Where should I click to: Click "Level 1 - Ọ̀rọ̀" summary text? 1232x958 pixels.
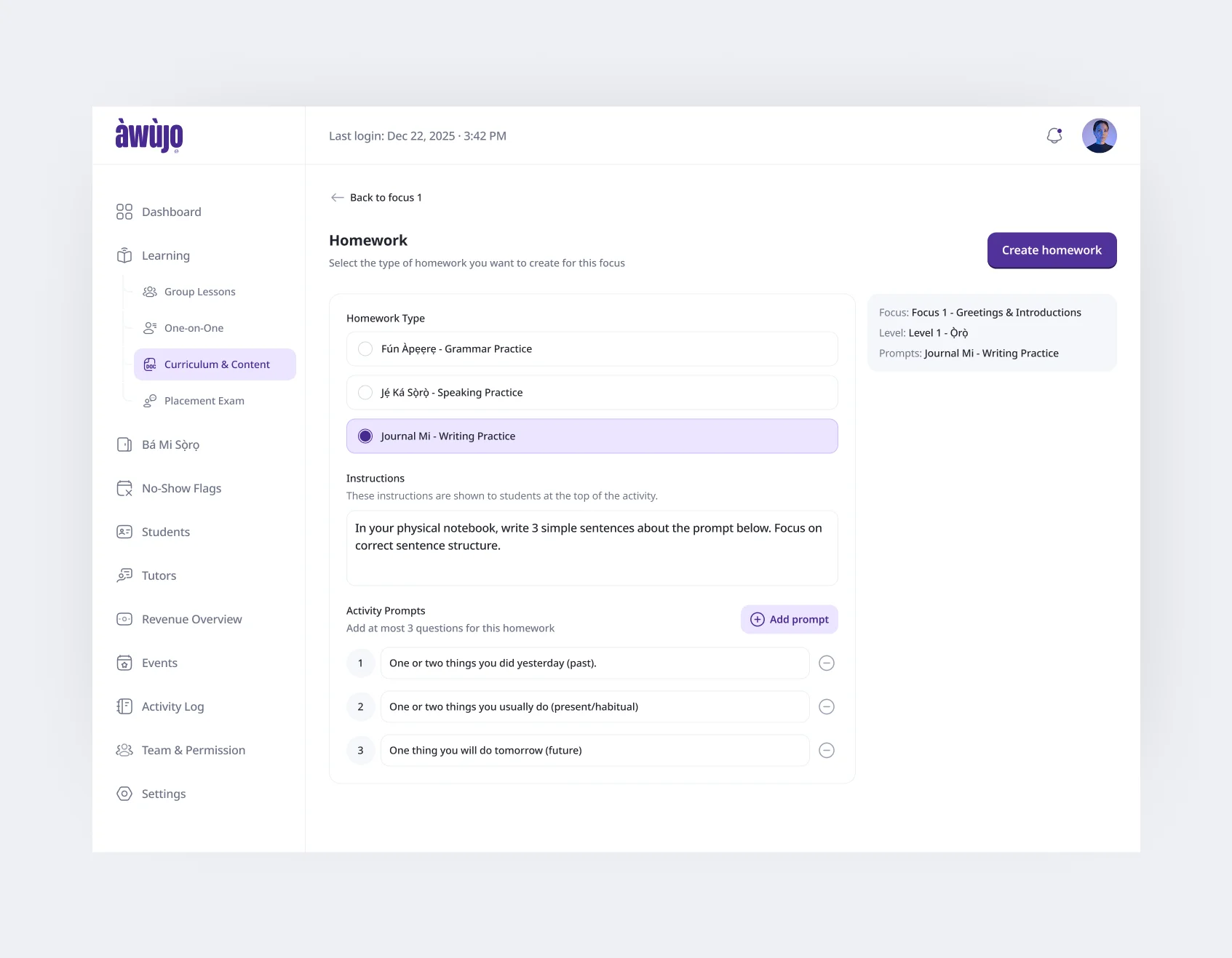tap(939, 332)
